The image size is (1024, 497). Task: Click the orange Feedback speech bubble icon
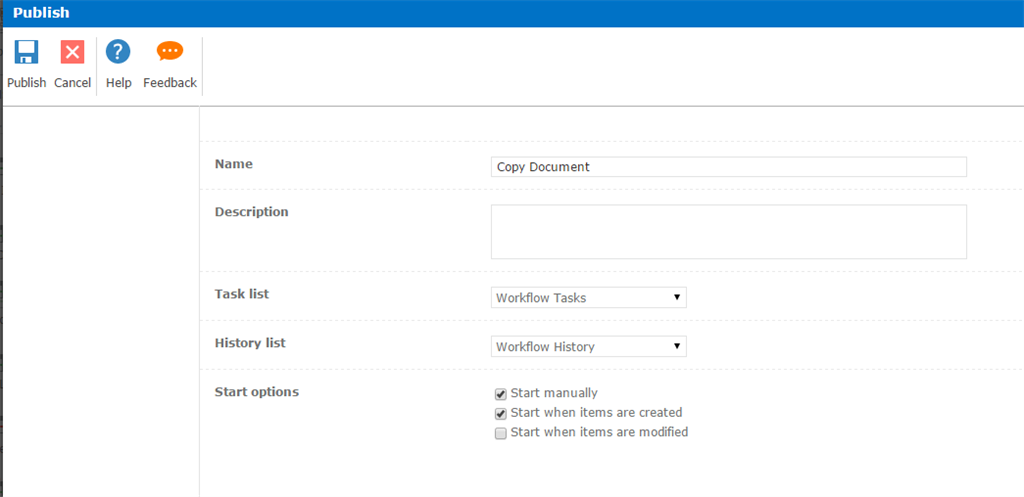click(x=170, y=52)
